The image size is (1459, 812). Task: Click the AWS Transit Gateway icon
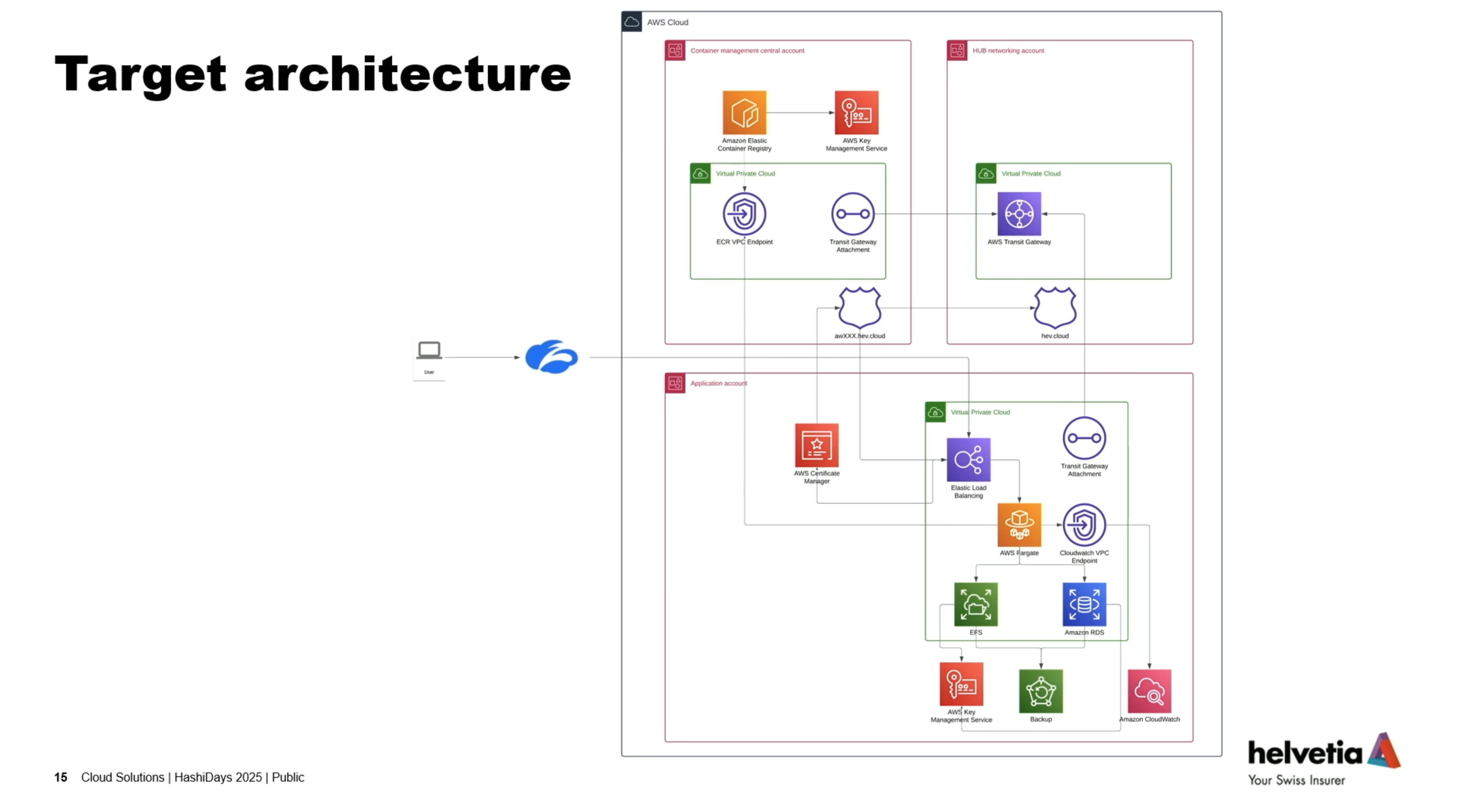coord(1019,213)
